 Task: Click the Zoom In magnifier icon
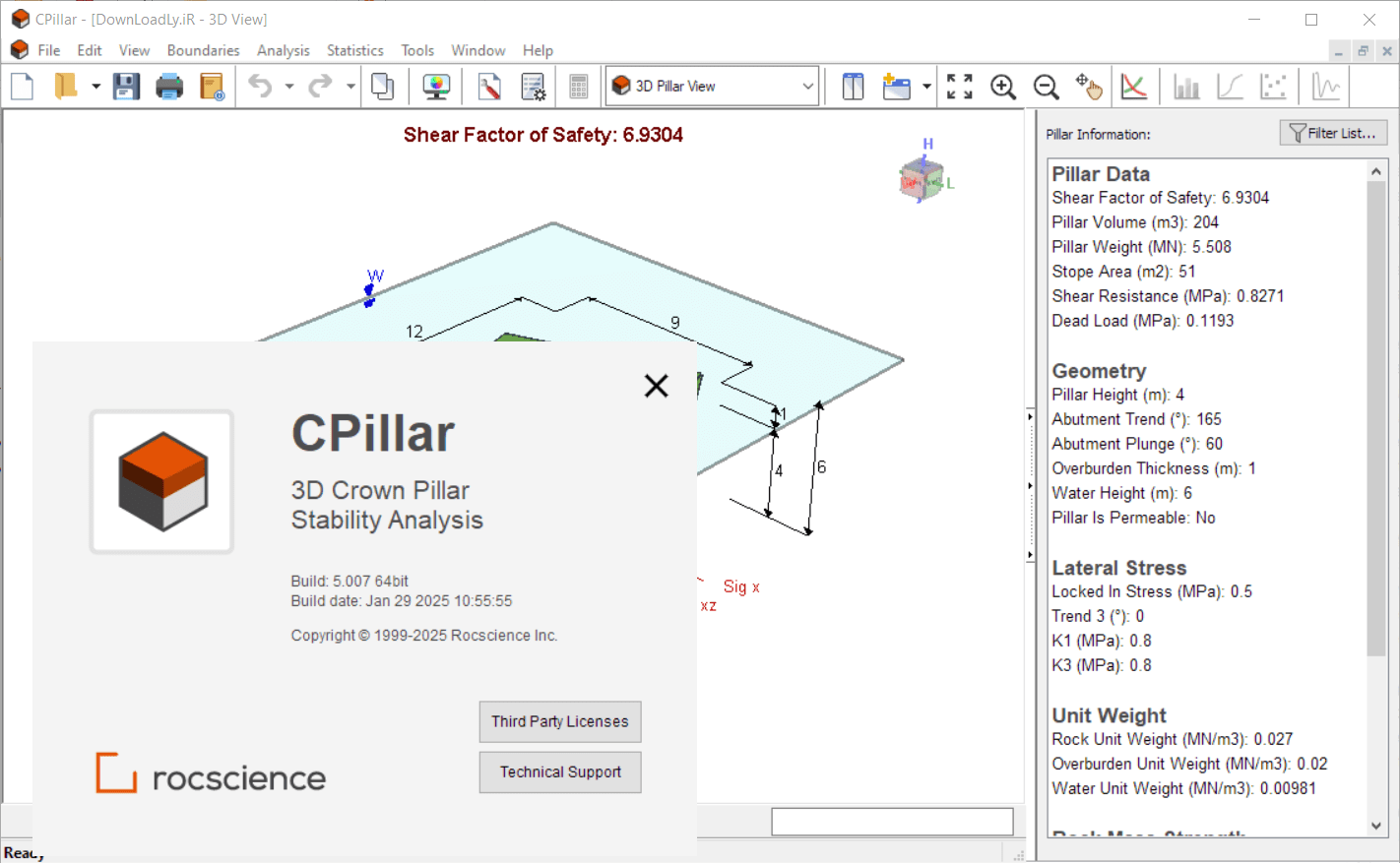pos(1003,87)
